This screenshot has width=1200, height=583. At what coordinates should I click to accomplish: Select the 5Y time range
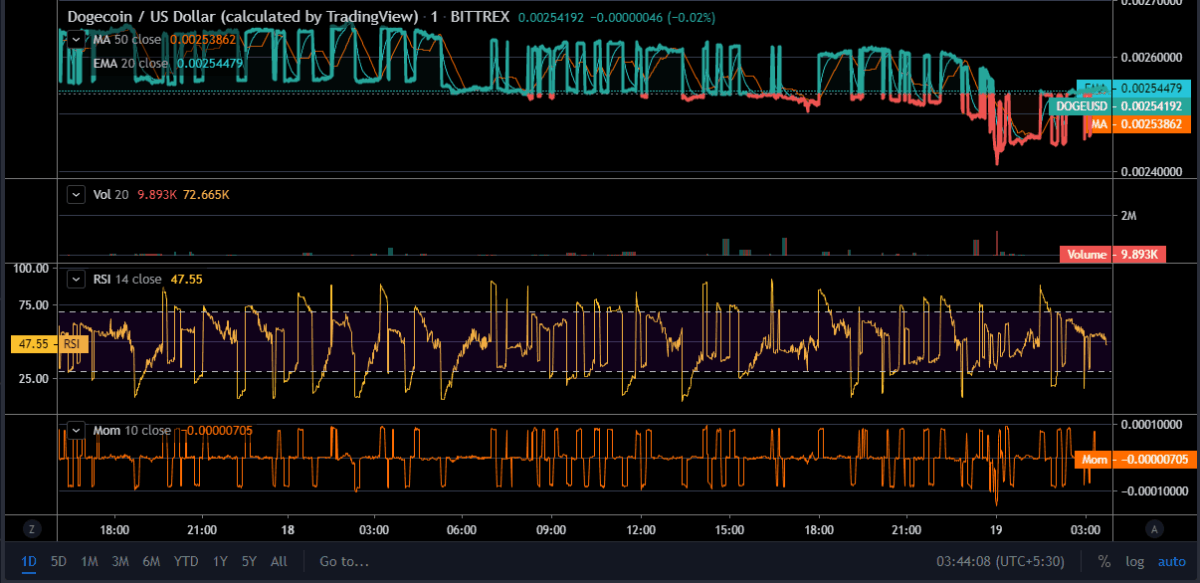(248, 561)
